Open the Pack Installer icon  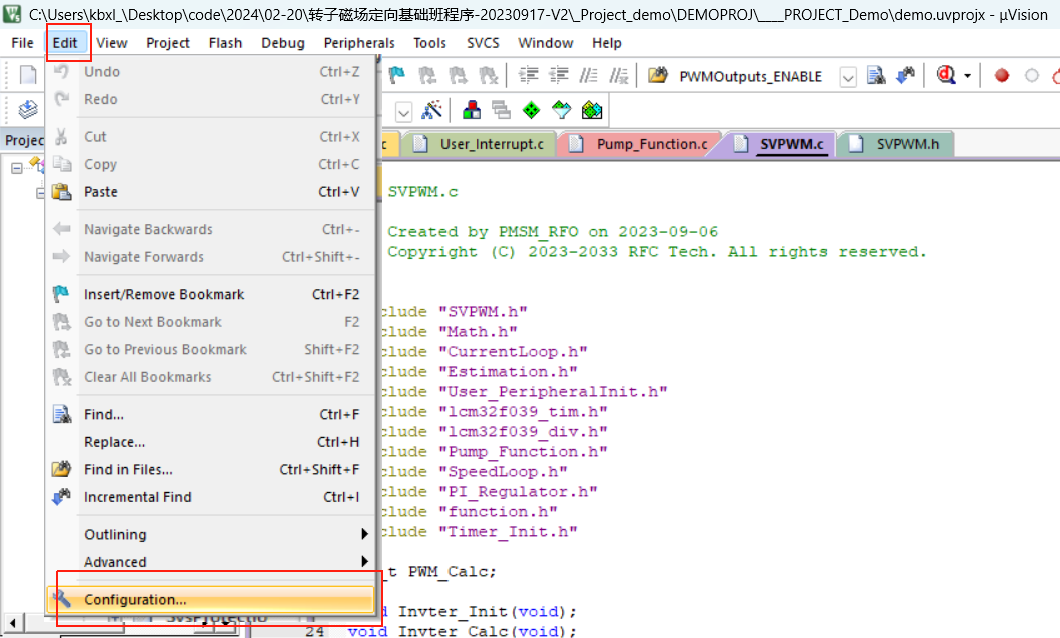pos(592,110)
